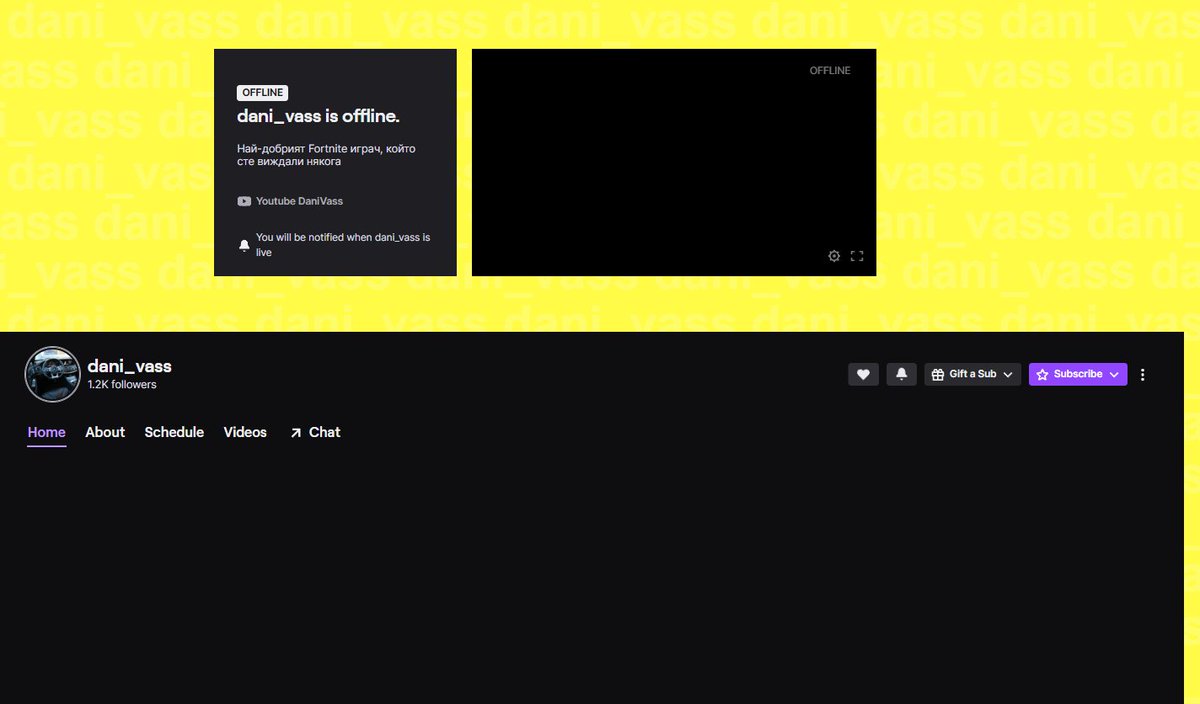Open the Subscribe dropdown

[x=1077, y=374]
